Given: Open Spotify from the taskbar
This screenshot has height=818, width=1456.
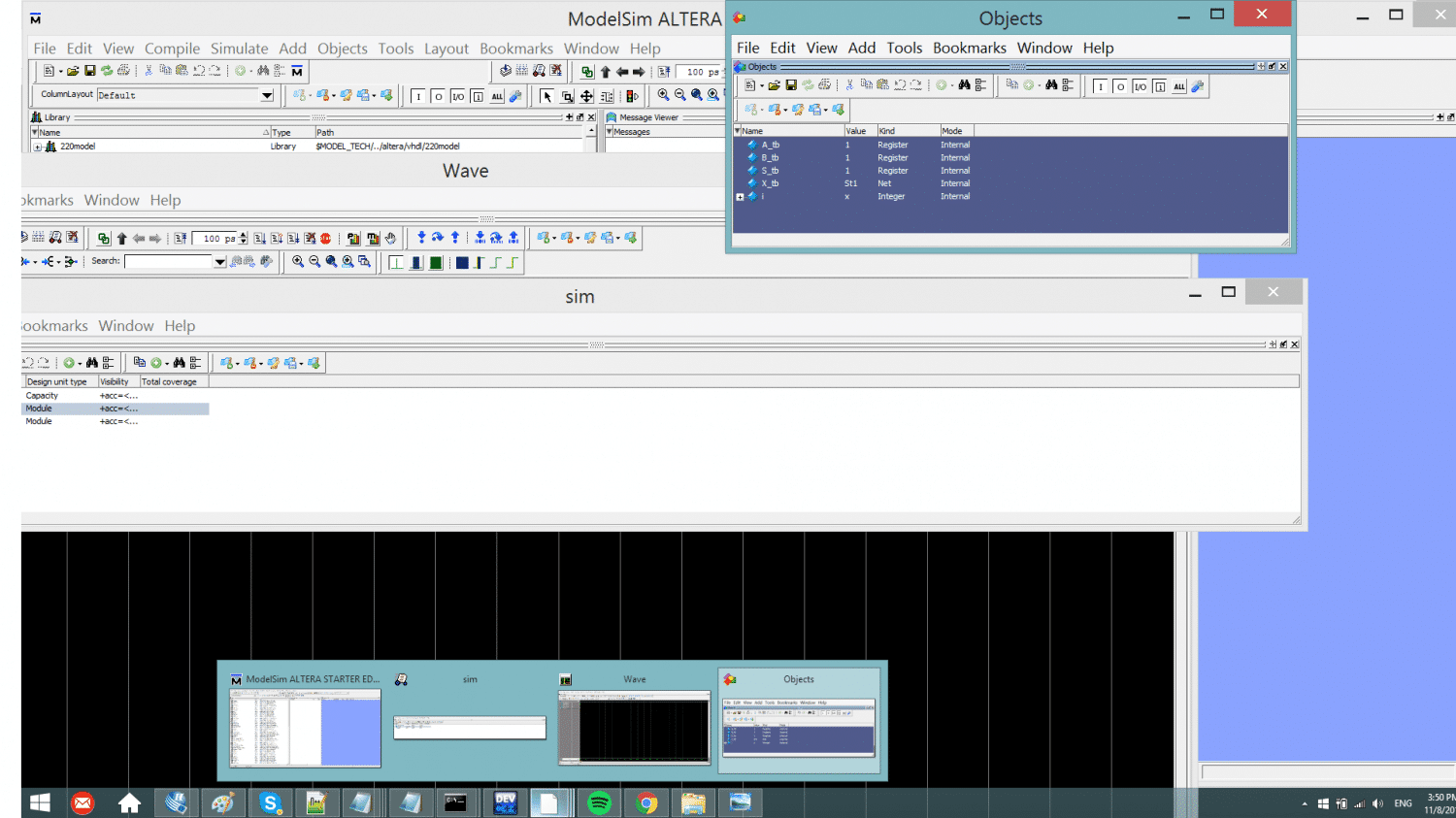Looking at the screenshot, I should 599,802.
